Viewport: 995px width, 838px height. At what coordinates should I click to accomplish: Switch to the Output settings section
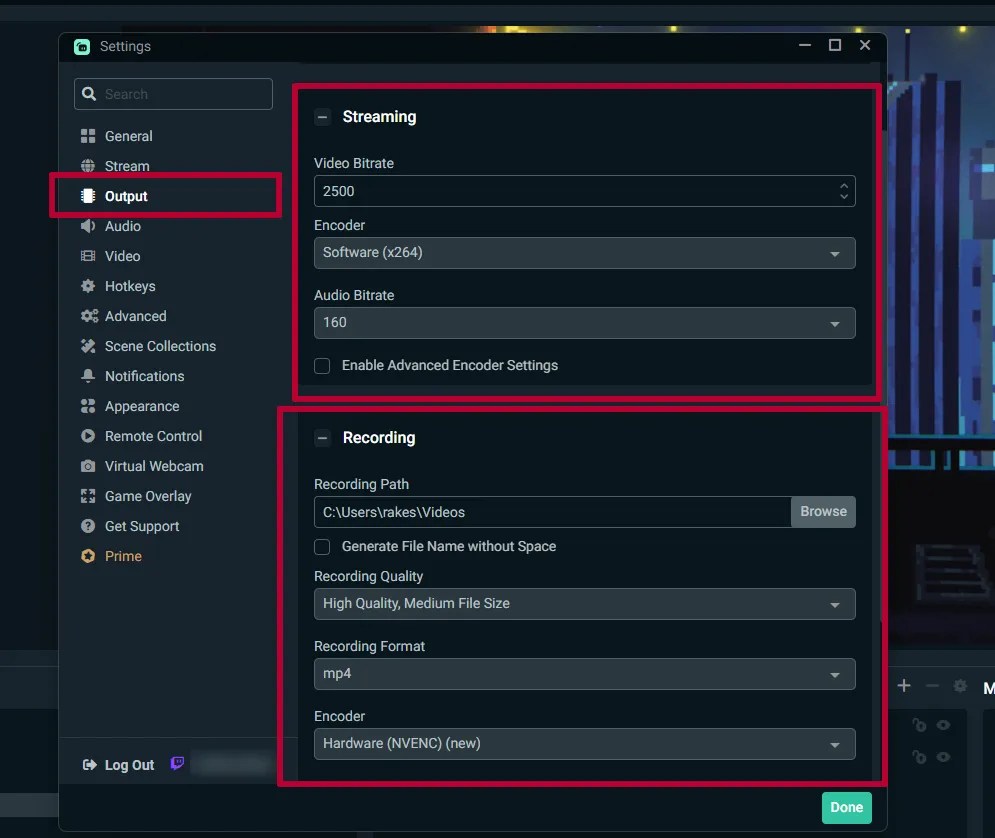[126, 196]
